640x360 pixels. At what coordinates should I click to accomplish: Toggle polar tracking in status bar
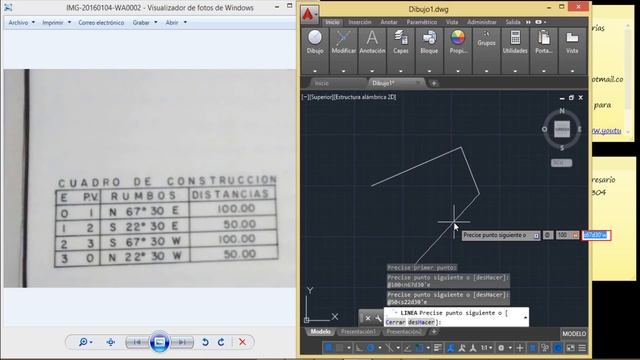point(371,348)
